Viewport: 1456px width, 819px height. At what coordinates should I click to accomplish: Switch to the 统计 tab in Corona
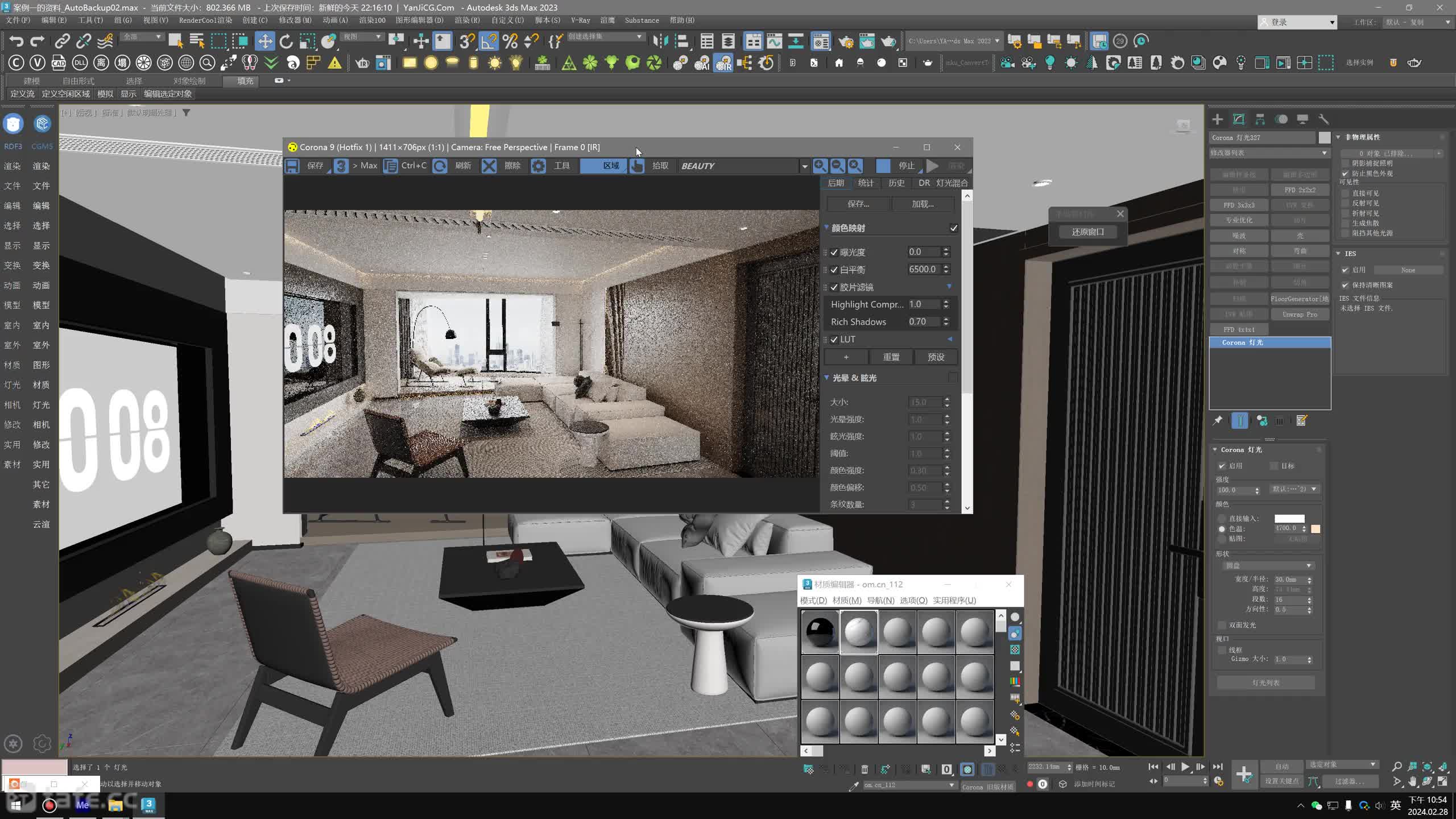866,183
